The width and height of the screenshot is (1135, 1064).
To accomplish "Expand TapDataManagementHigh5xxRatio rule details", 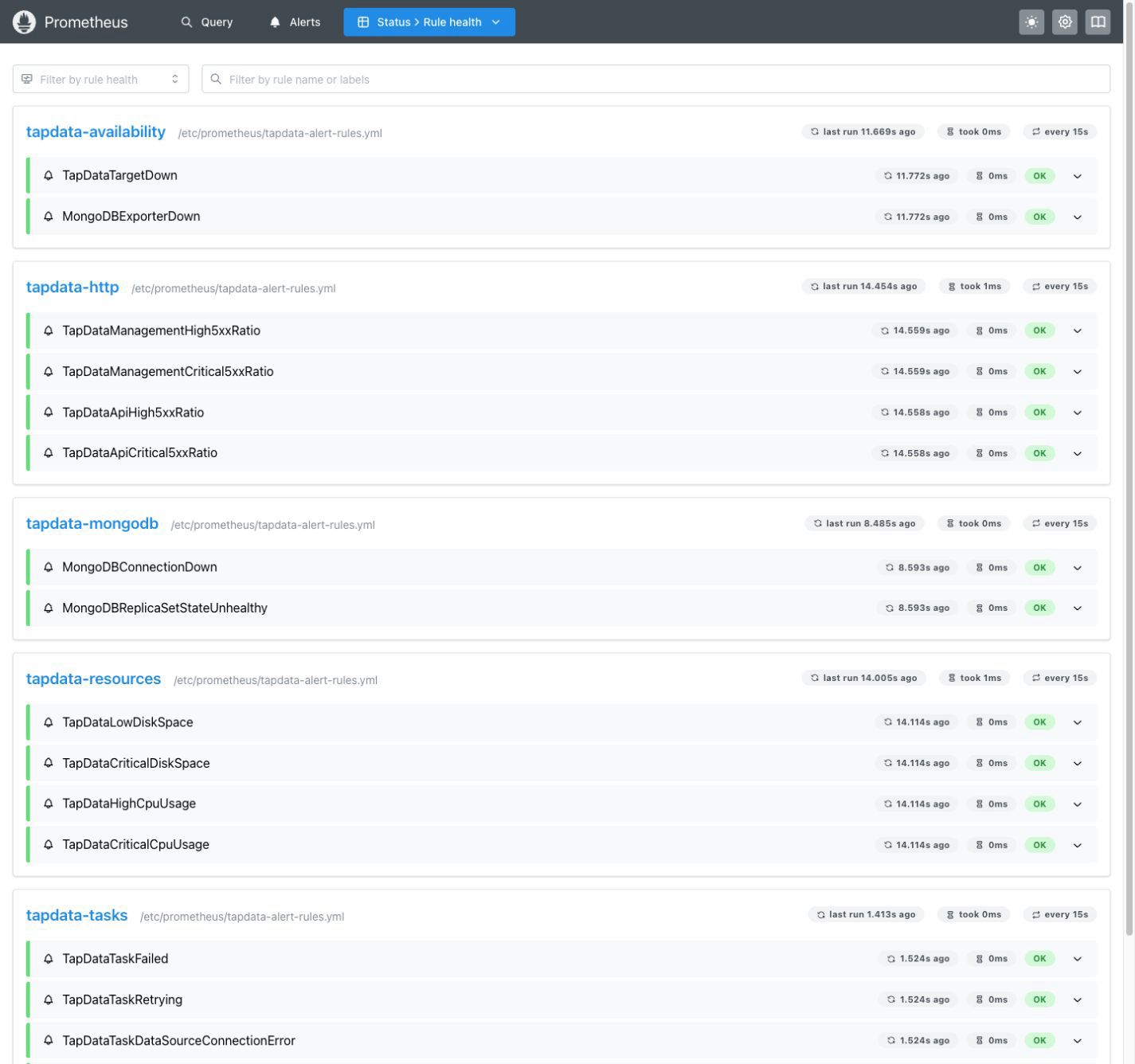I will [1078, 331].
